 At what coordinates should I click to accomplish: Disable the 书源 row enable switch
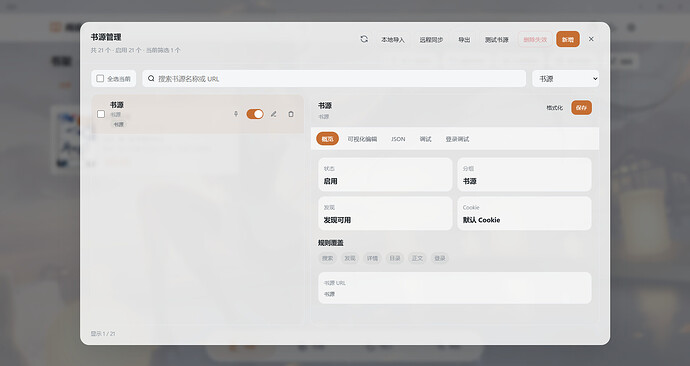click(x=255, y=114)
